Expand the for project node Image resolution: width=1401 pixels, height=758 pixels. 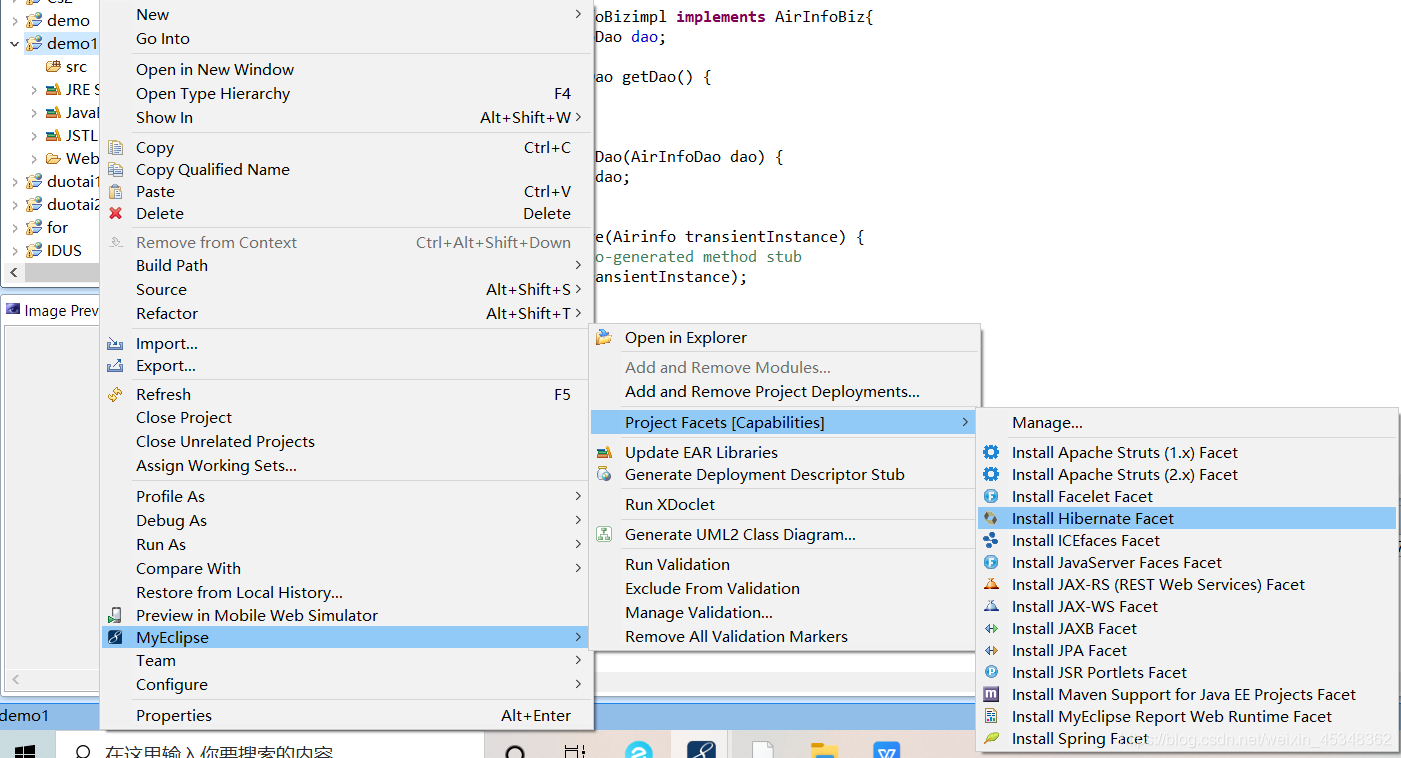(x=15, y=228)
